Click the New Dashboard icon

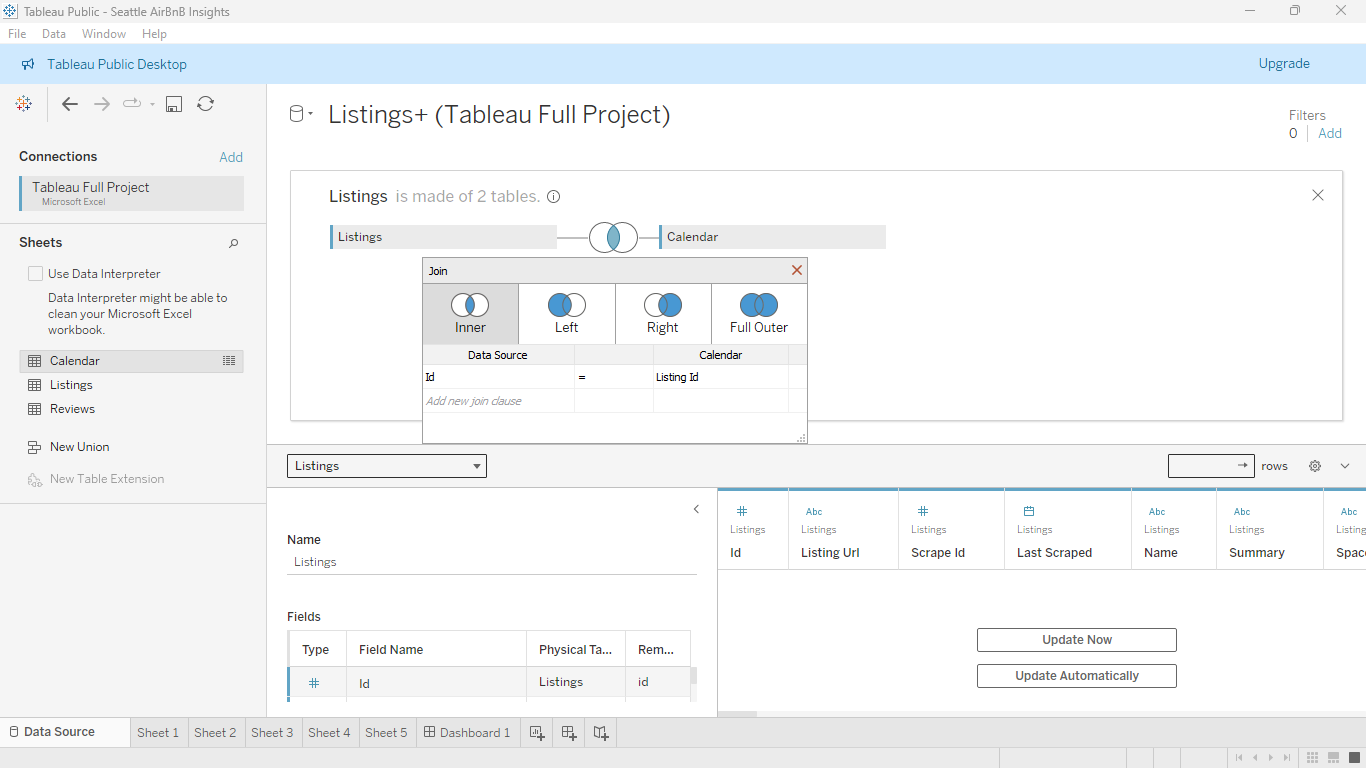click(569, 733)
